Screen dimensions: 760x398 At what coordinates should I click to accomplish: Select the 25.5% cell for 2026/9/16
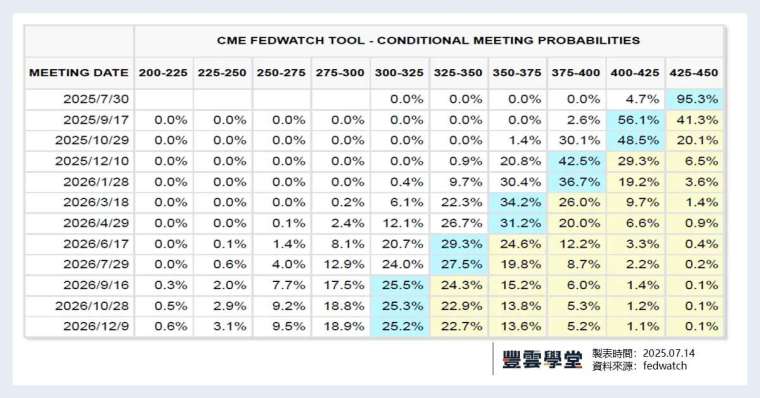point(399,285)
